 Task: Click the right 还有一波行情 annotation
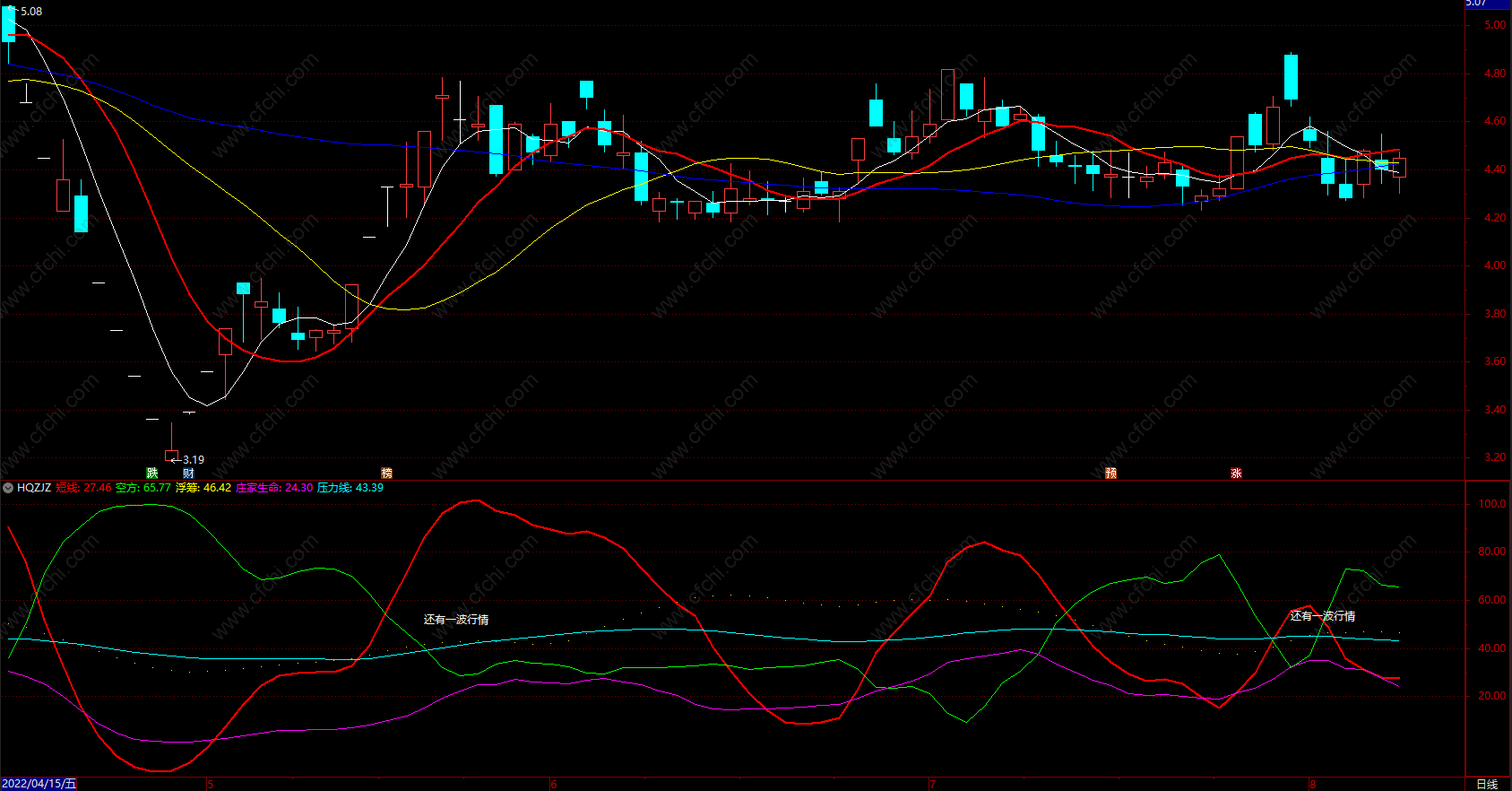[1323, 616]
